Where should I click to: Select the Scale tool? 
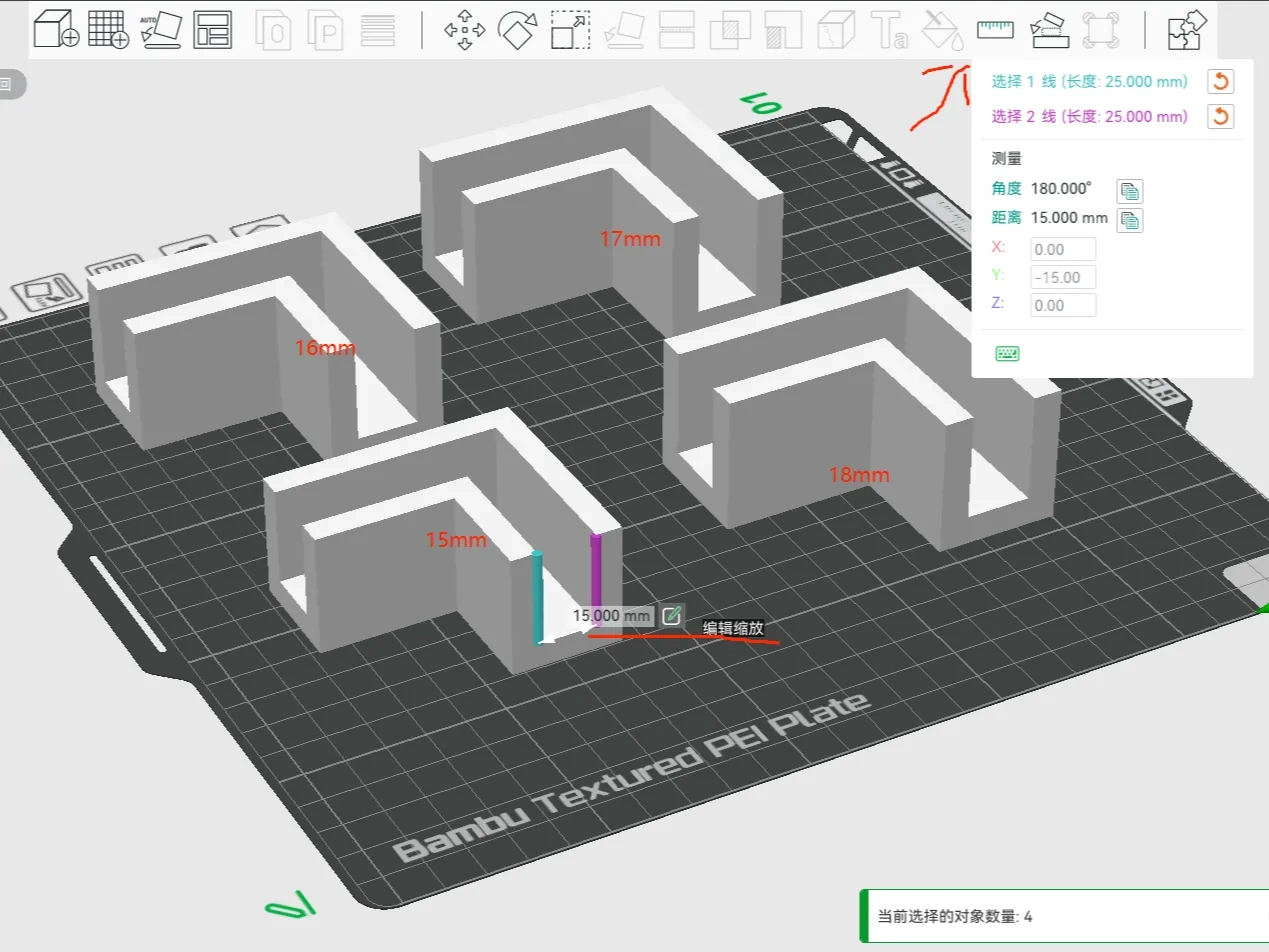[x=570, y=30]
